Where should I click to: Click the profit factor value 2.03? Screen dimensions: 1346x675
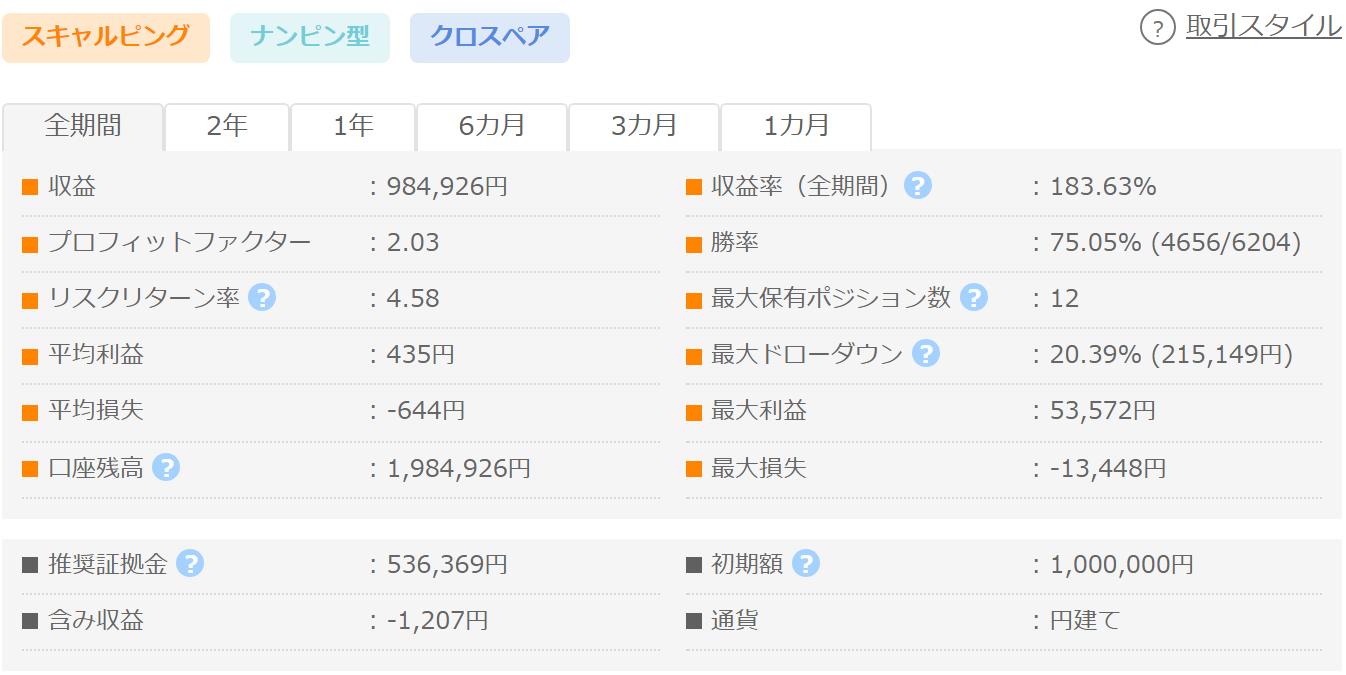(413, 243)
